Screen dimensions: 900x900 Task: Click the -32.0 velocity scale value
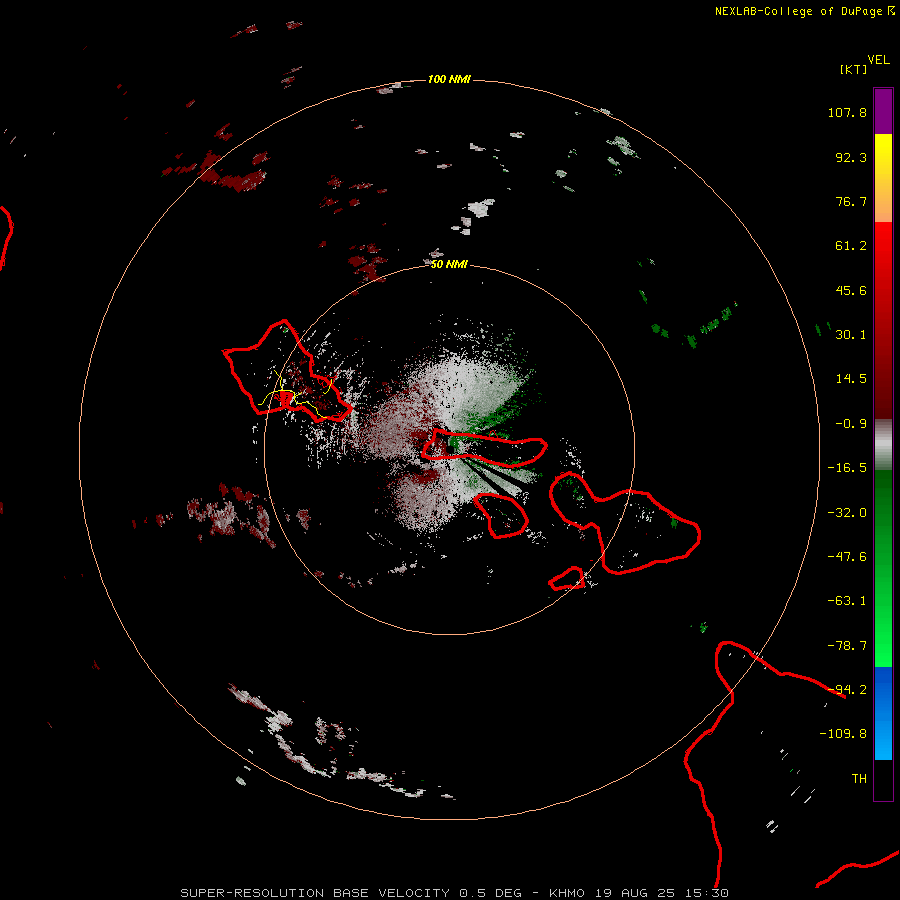pyautogui.click(x=847, y=513)
